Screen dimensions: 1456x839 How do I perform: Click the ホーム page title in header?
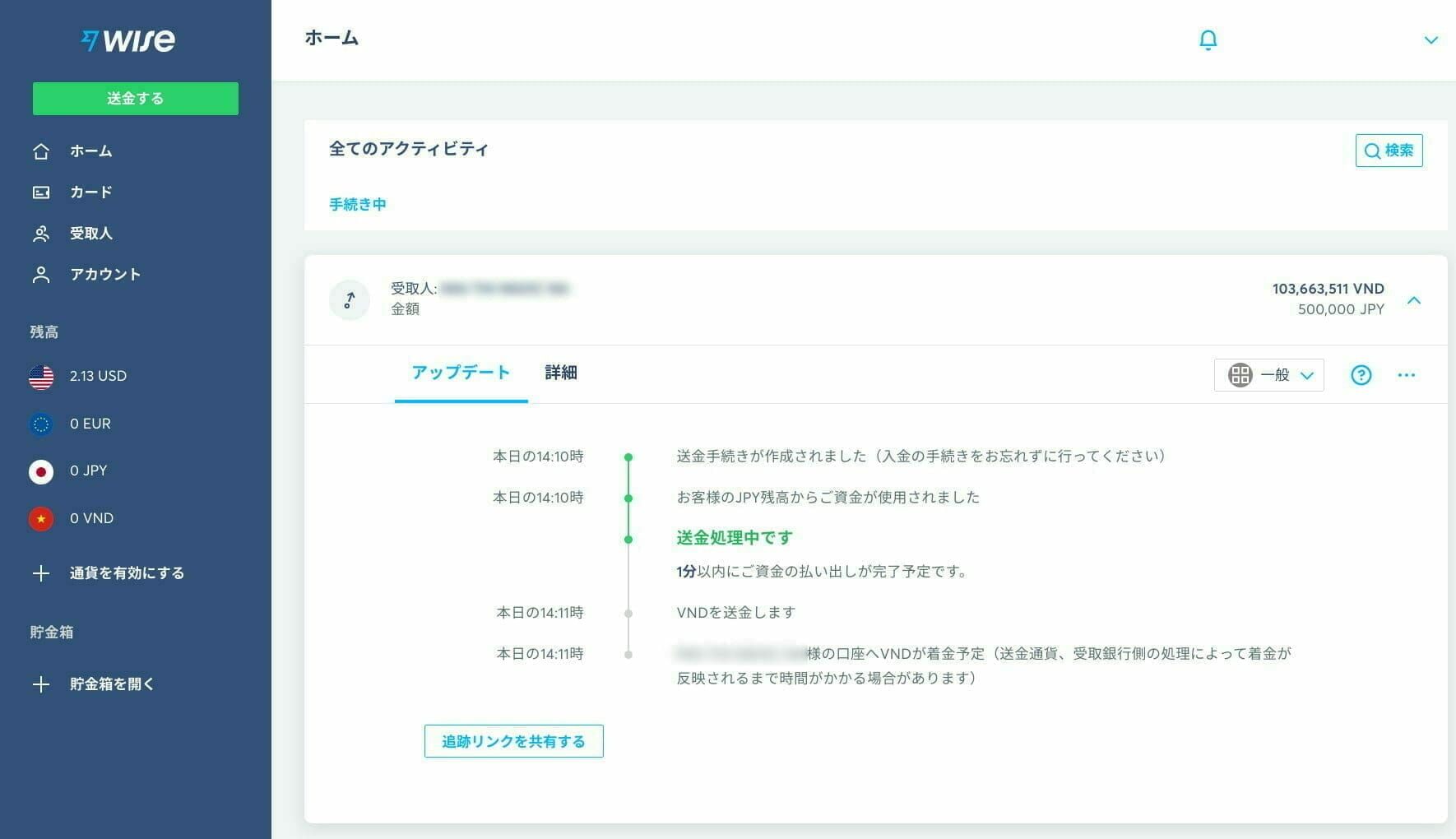pyautogui.click(x=332, y=38)
